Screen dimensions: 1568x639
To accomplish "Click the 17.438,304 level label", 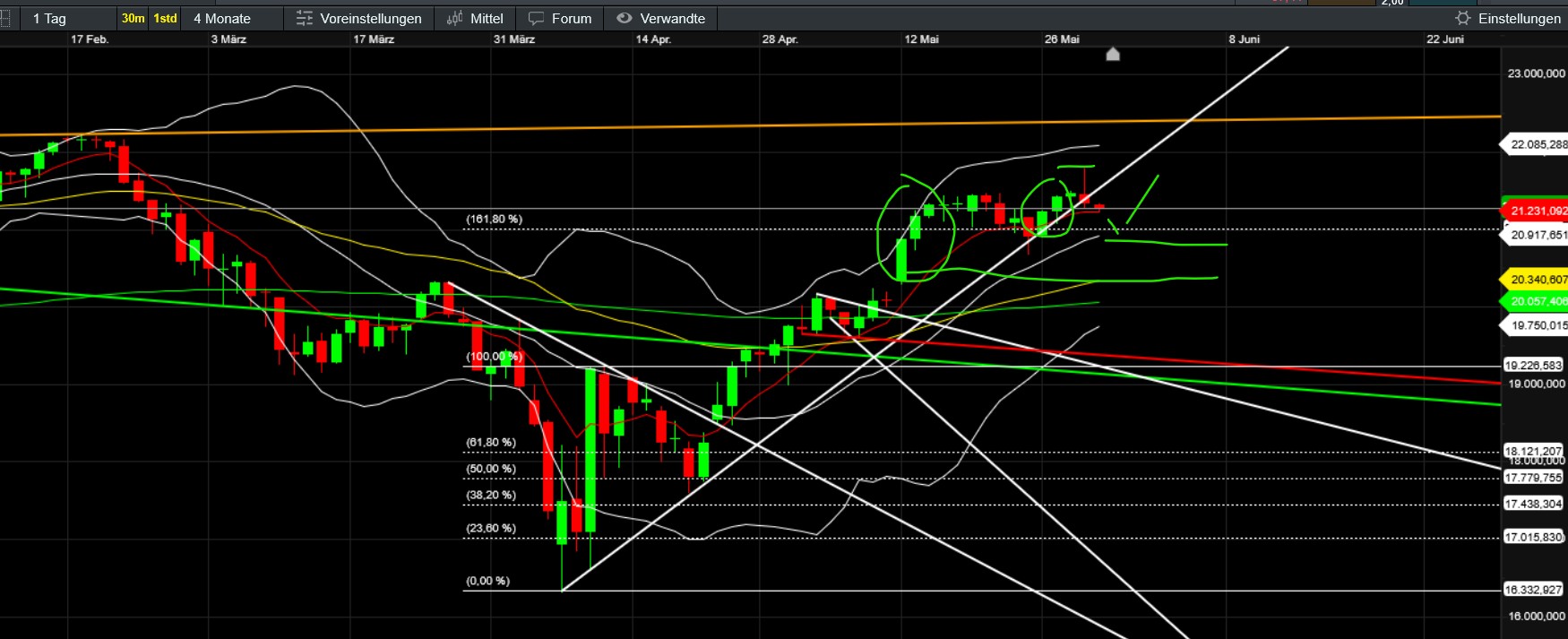I will (x=1533, y=504).
